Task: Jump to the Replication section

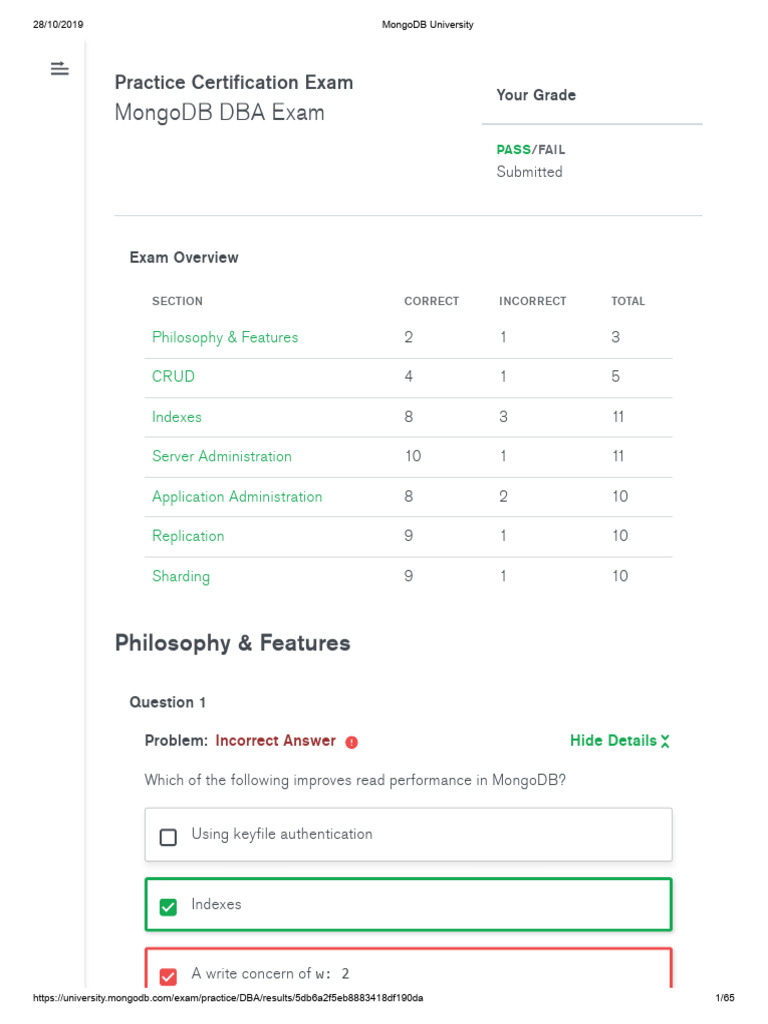Action: (x=188, y=536)
